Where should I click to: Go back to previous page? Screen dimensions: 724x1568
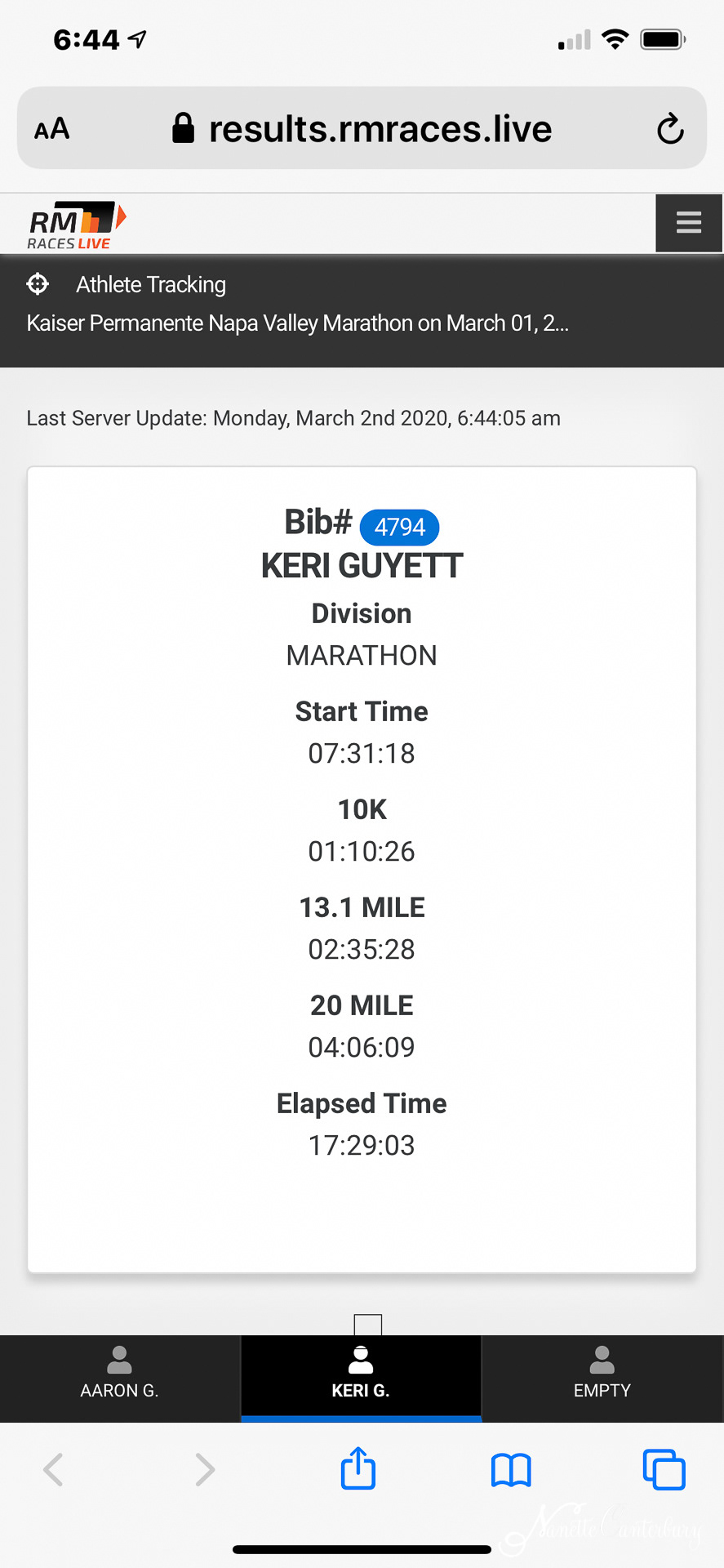[54, 1469]
